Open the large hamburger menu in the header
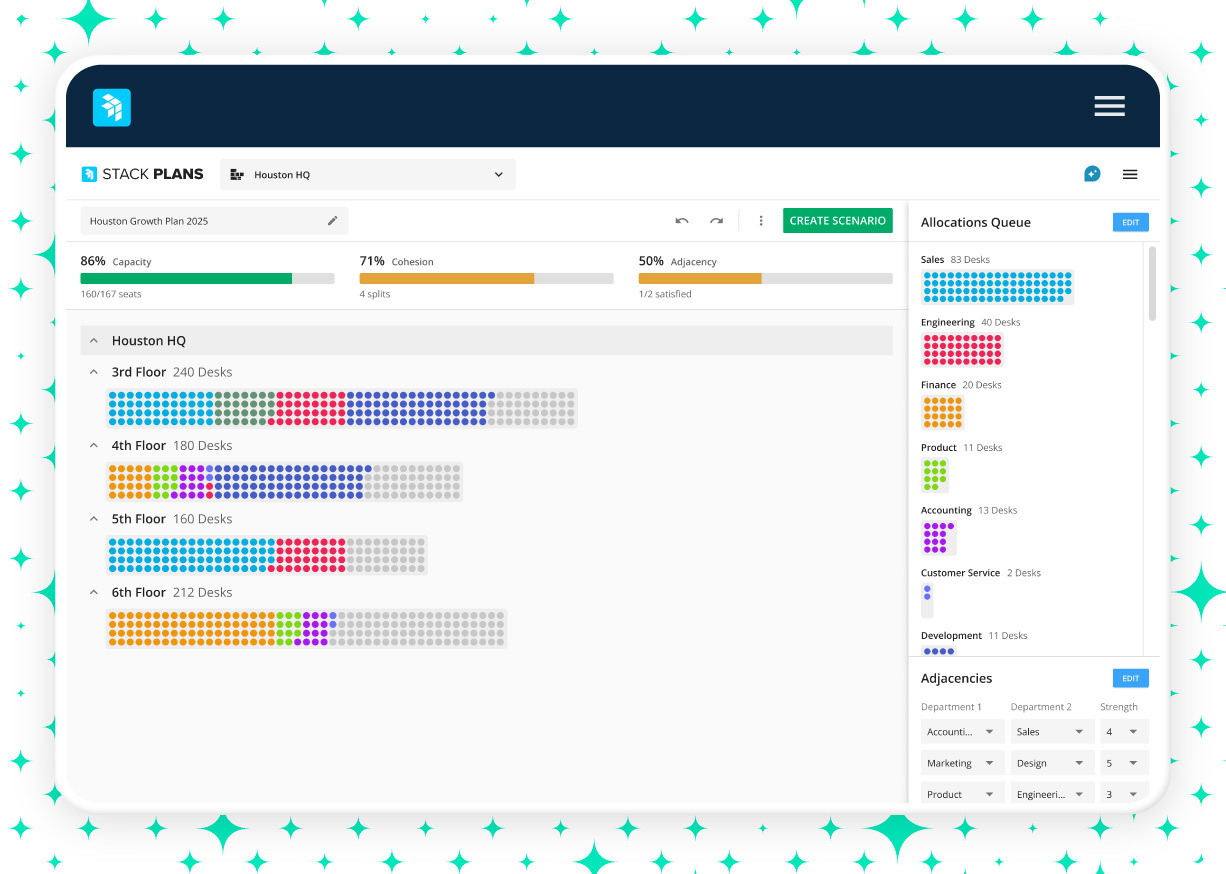Image resolution: width=1226 pixels, height=874 pixels. pos(1109,107)
